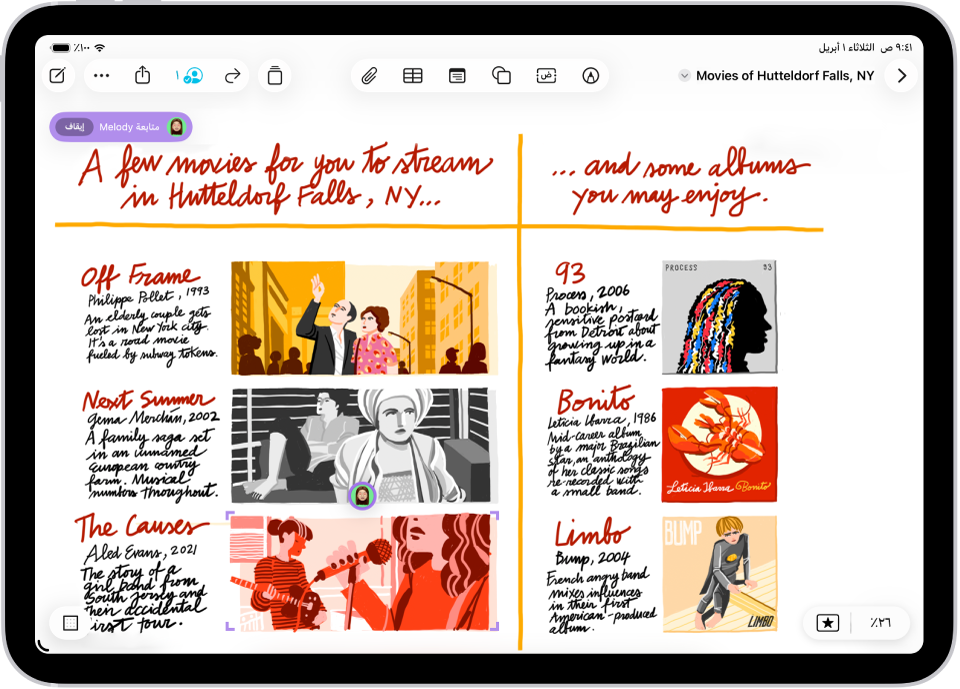This screenshot has height=689, width=960.
Task: Tap the handwritten 93 album title
Action: coord(570,272)
